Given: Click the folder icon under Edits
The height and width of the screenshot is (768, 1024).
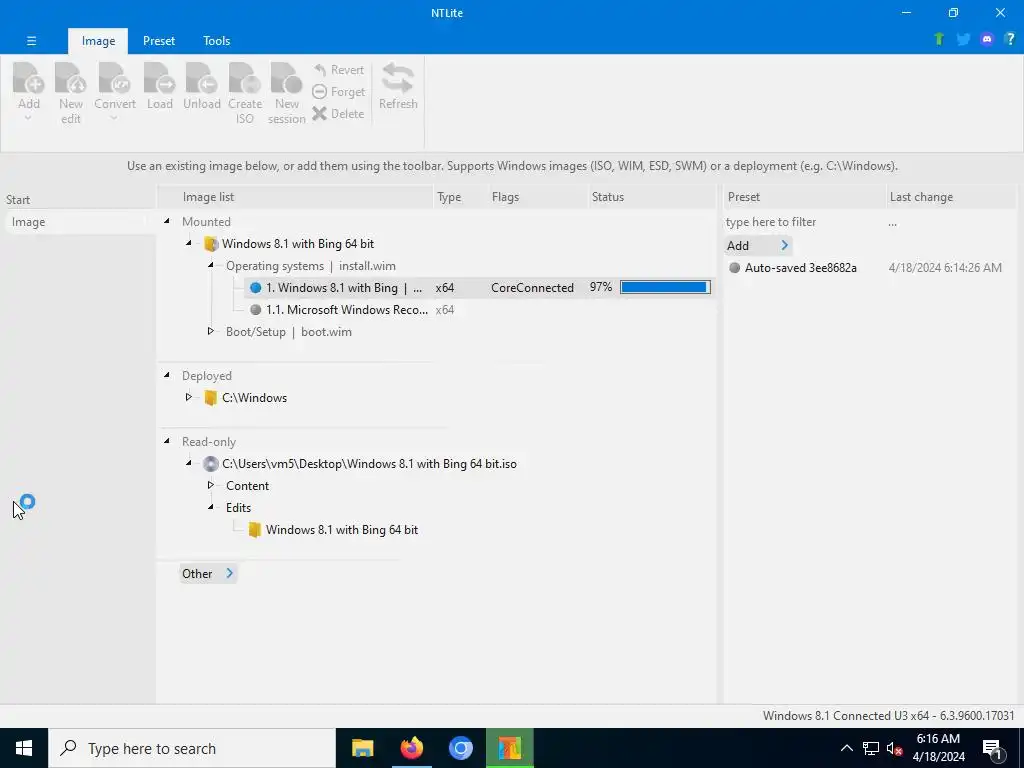Looking at the screenshot, I should point(255,530).
